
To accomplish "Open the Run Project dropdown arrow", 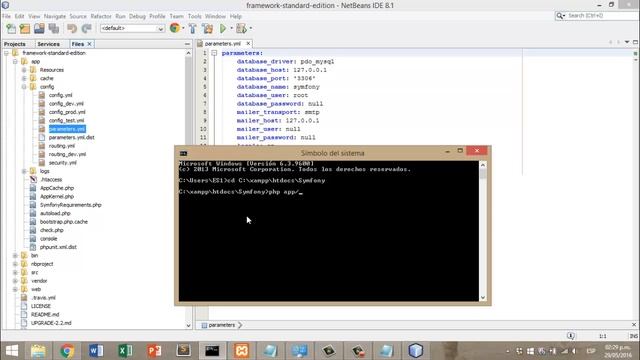I will 231,28.
